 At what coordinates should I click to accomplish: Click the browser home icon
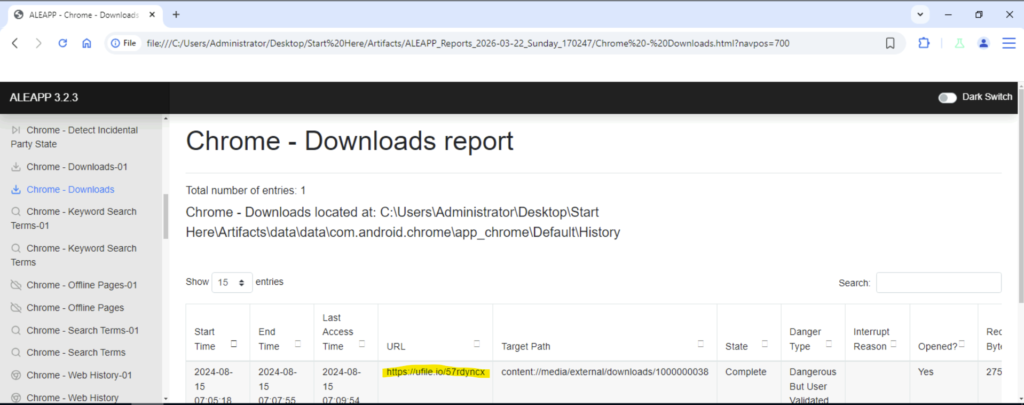point(87,43)
